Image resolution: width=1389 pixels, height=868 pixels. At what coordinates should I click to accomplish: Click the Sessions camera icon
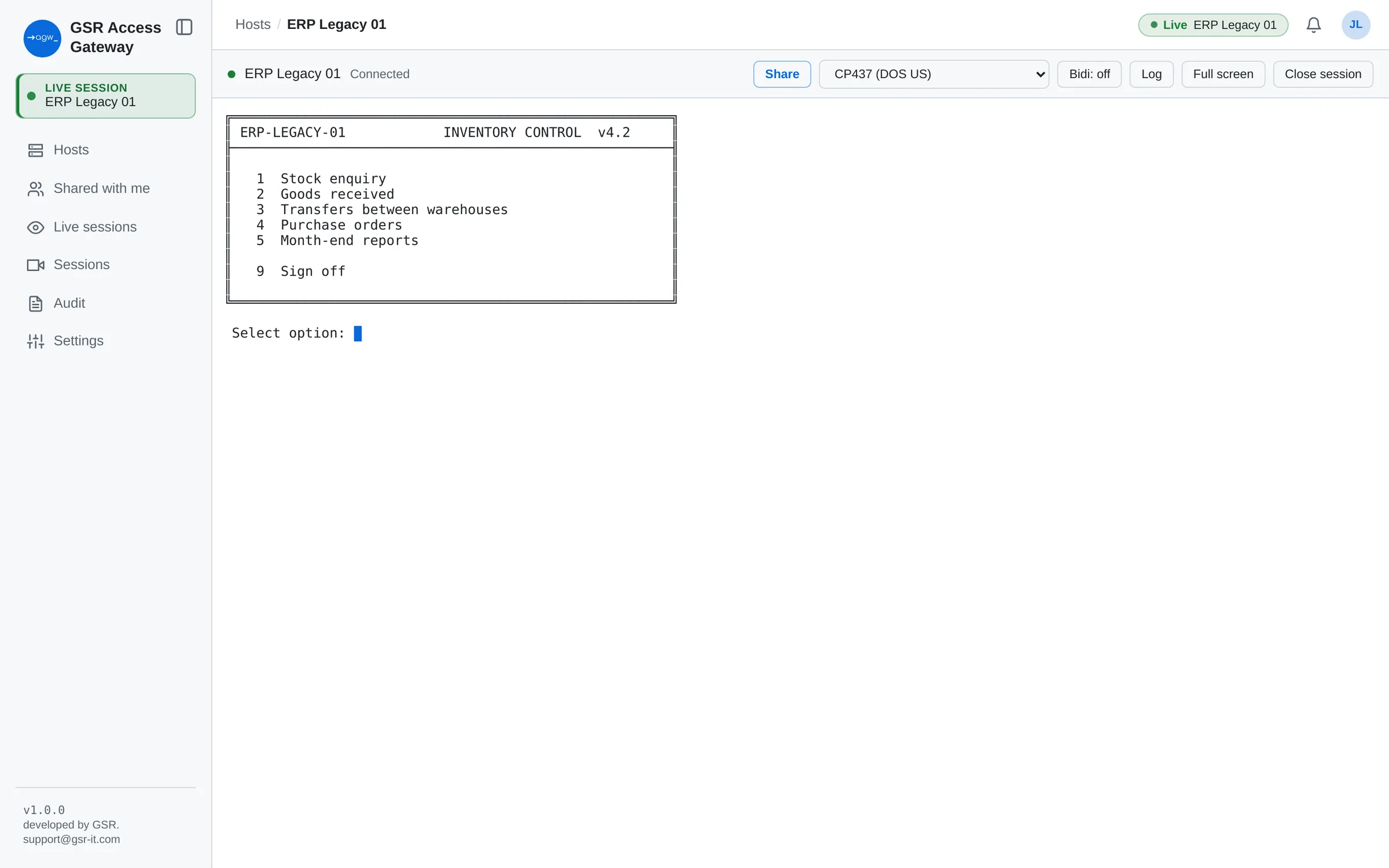(x=35, y=265)
